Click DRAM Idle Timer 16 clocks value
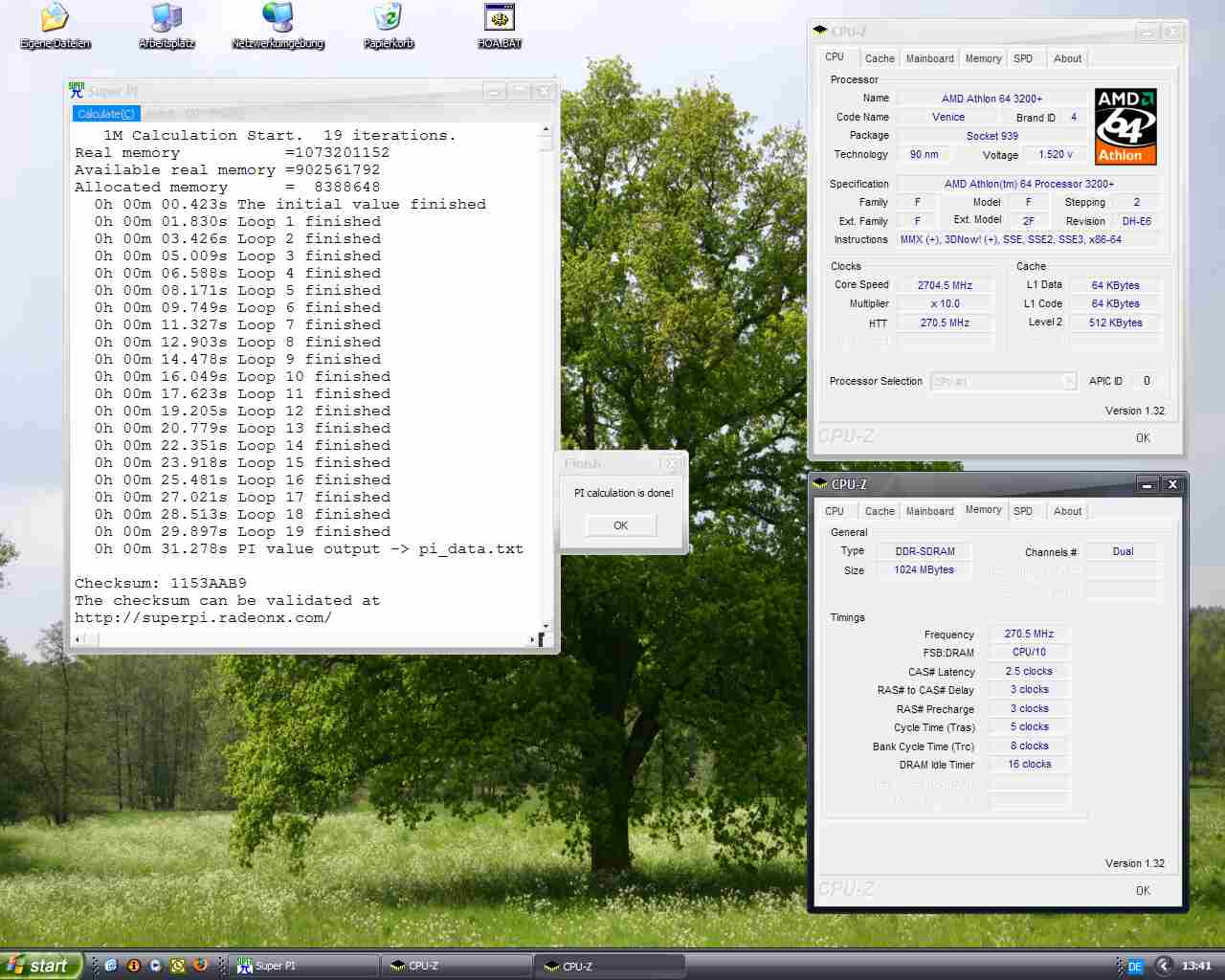The image size is (1225, 980). [1029, 765]
